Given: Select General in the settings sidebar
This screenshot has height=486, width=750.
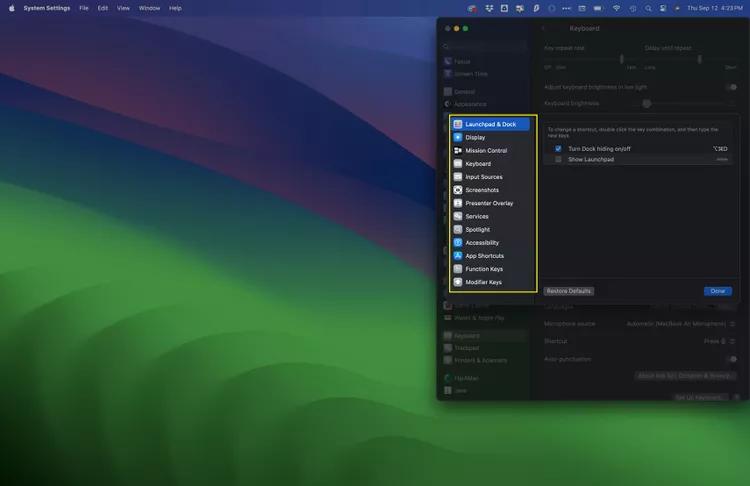Looking at the screenshot, I should (484, 92).
